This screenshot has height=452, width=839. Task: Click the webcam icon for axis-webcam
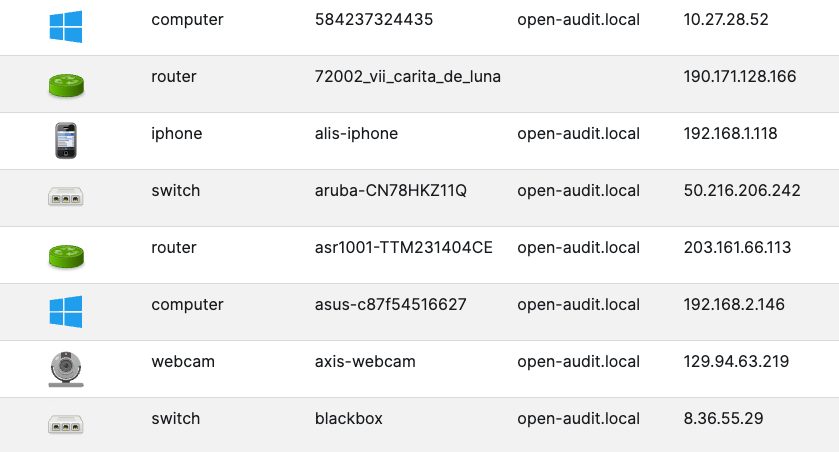66,369
